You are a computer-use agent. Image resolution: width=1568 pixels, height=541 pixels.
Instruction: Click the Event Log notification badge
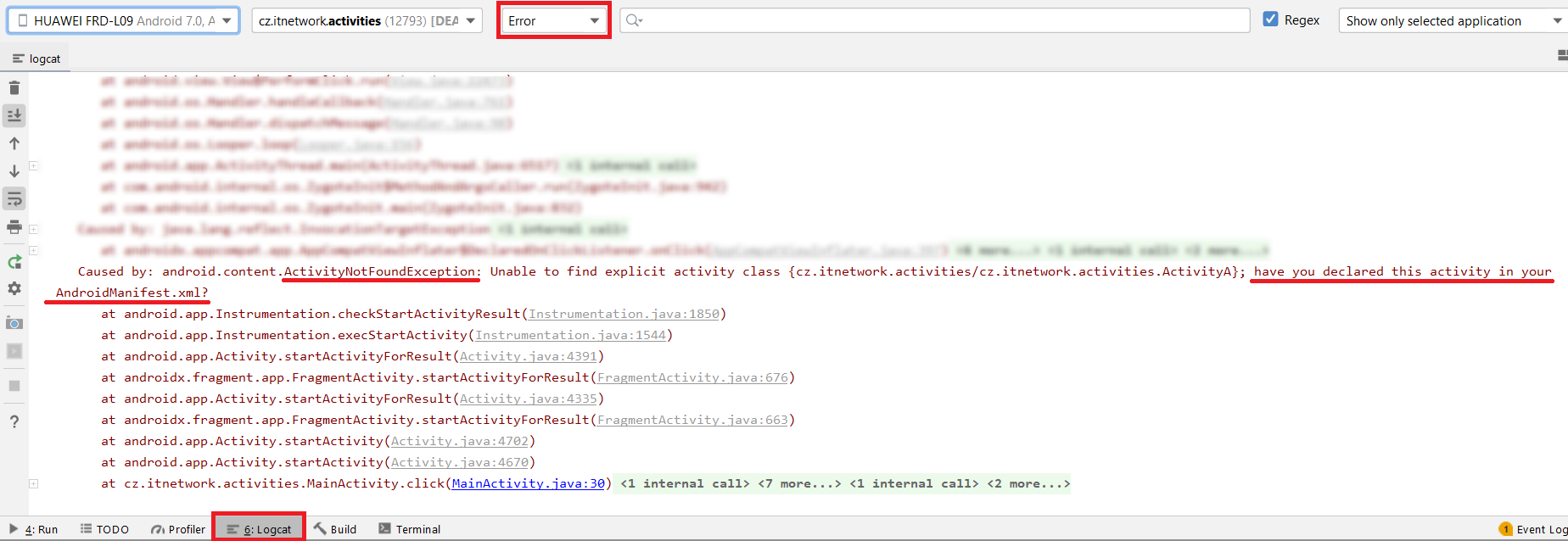(1506, 529)
